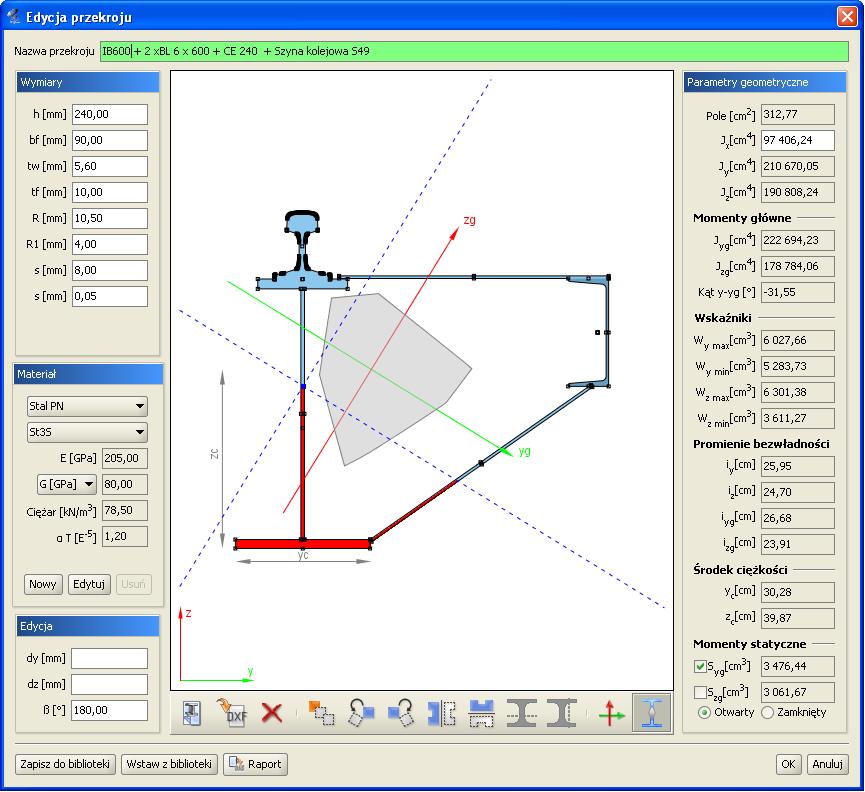Click Wstaw z biblioteki button

[169, 764]
